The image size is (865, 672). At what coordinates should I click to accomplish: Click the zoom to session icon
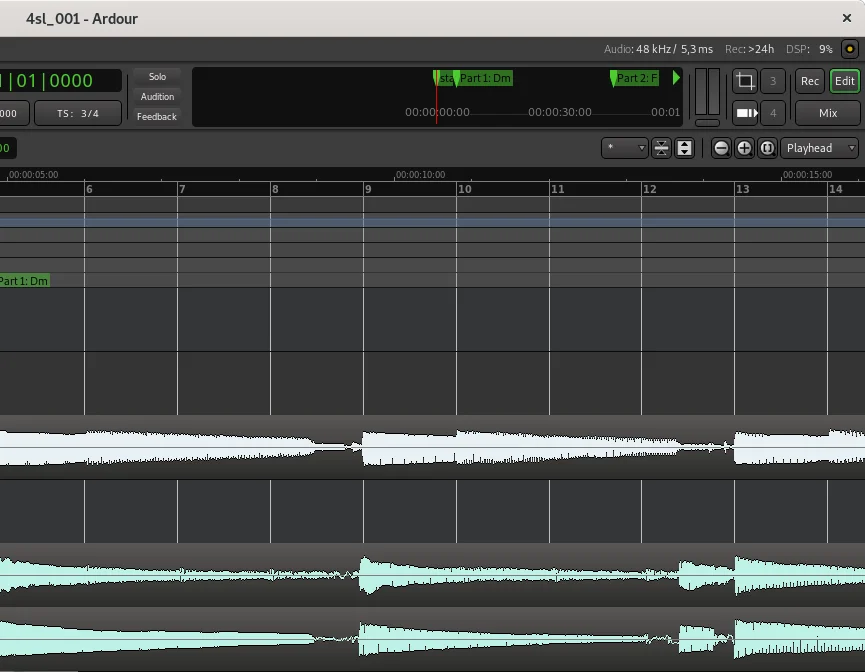[767, 148]
